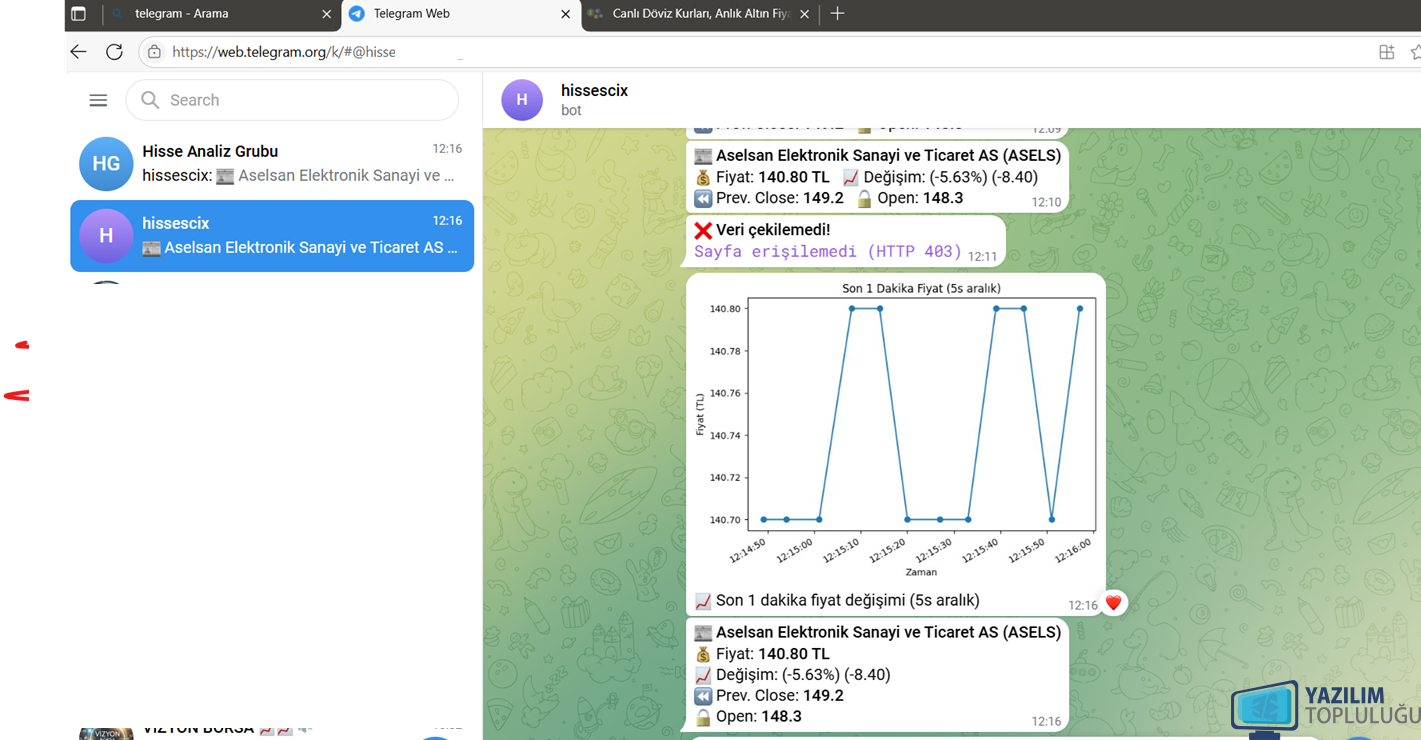Open the Telegram hamburger menu
1421x740 pixels.
pyautogui.click(x=98, y=100)
